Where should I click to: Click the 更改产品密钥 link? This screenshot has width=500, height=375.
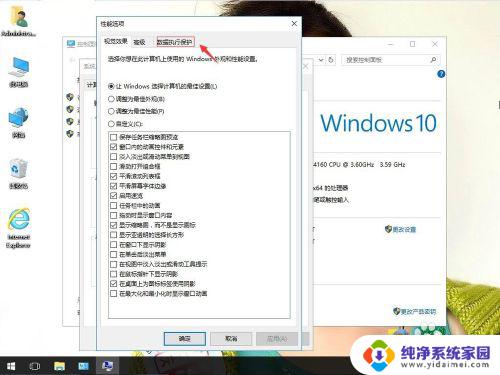pos(418,311)
